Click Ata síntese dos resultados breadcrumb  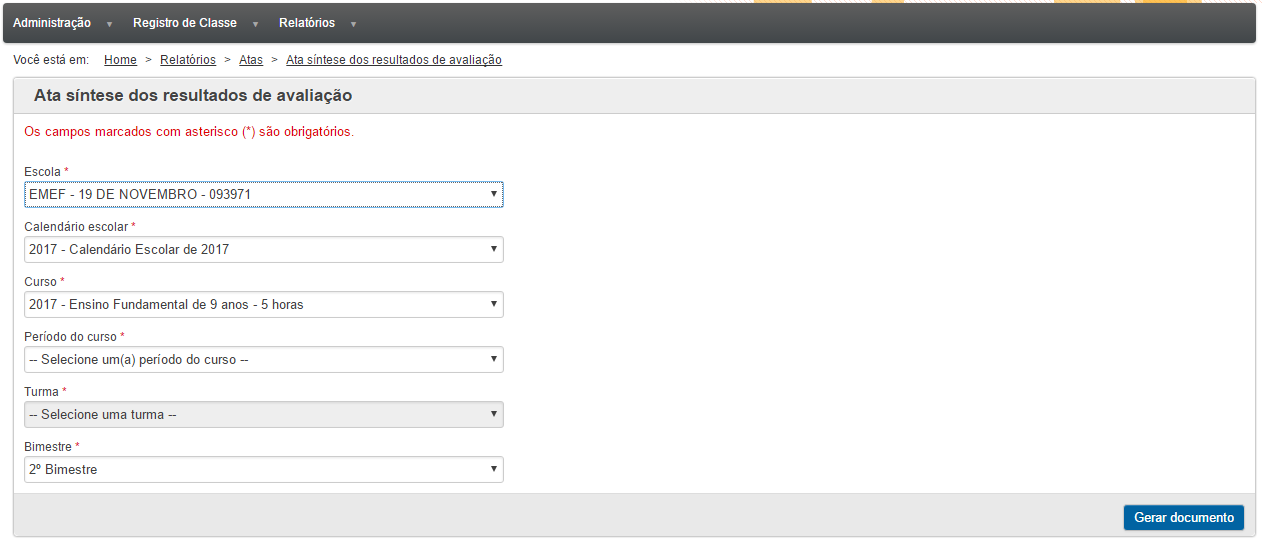[394, 60]
